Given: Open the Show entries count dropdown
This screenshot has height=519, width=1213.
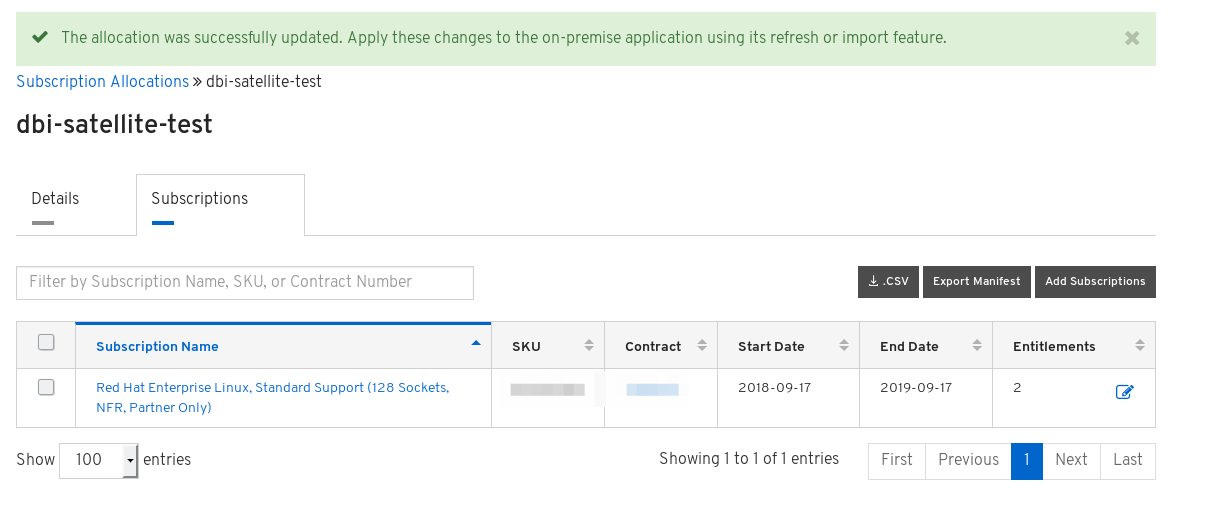Looking at the screenshot, I should (99, 460).
